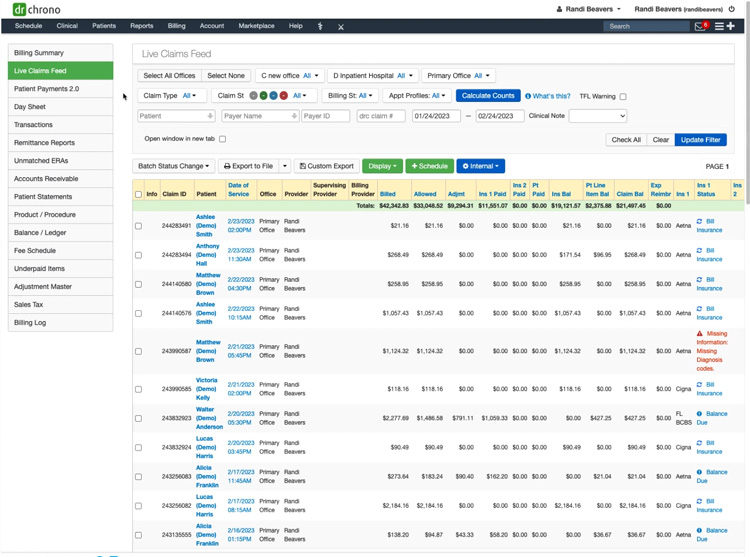Viewport: 750px width, 557px height.
Task: Click the gray claim status circle
Action: [x=254, y=96]
